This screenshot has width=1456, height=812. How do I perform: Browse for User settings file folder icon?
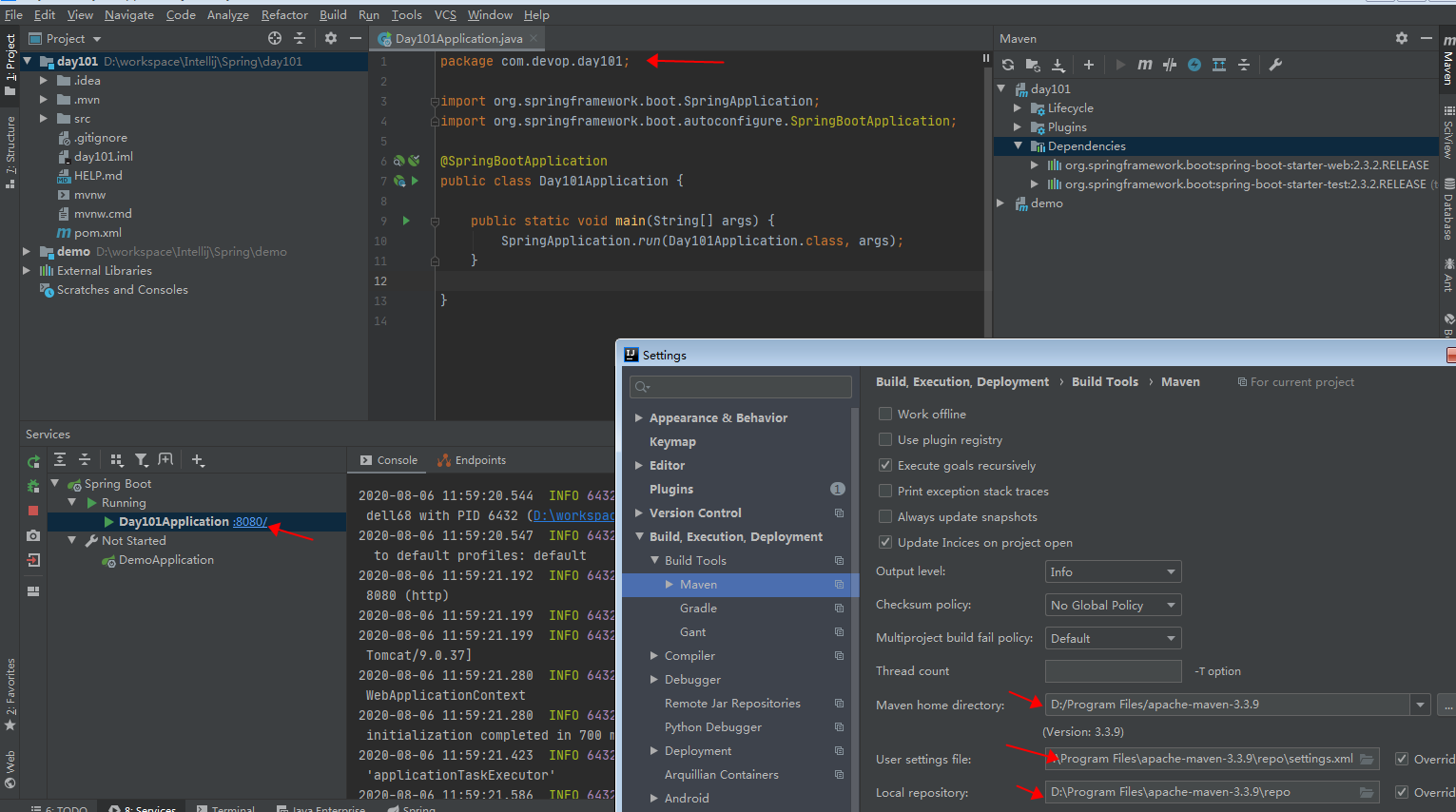[x=1367, y=759]
